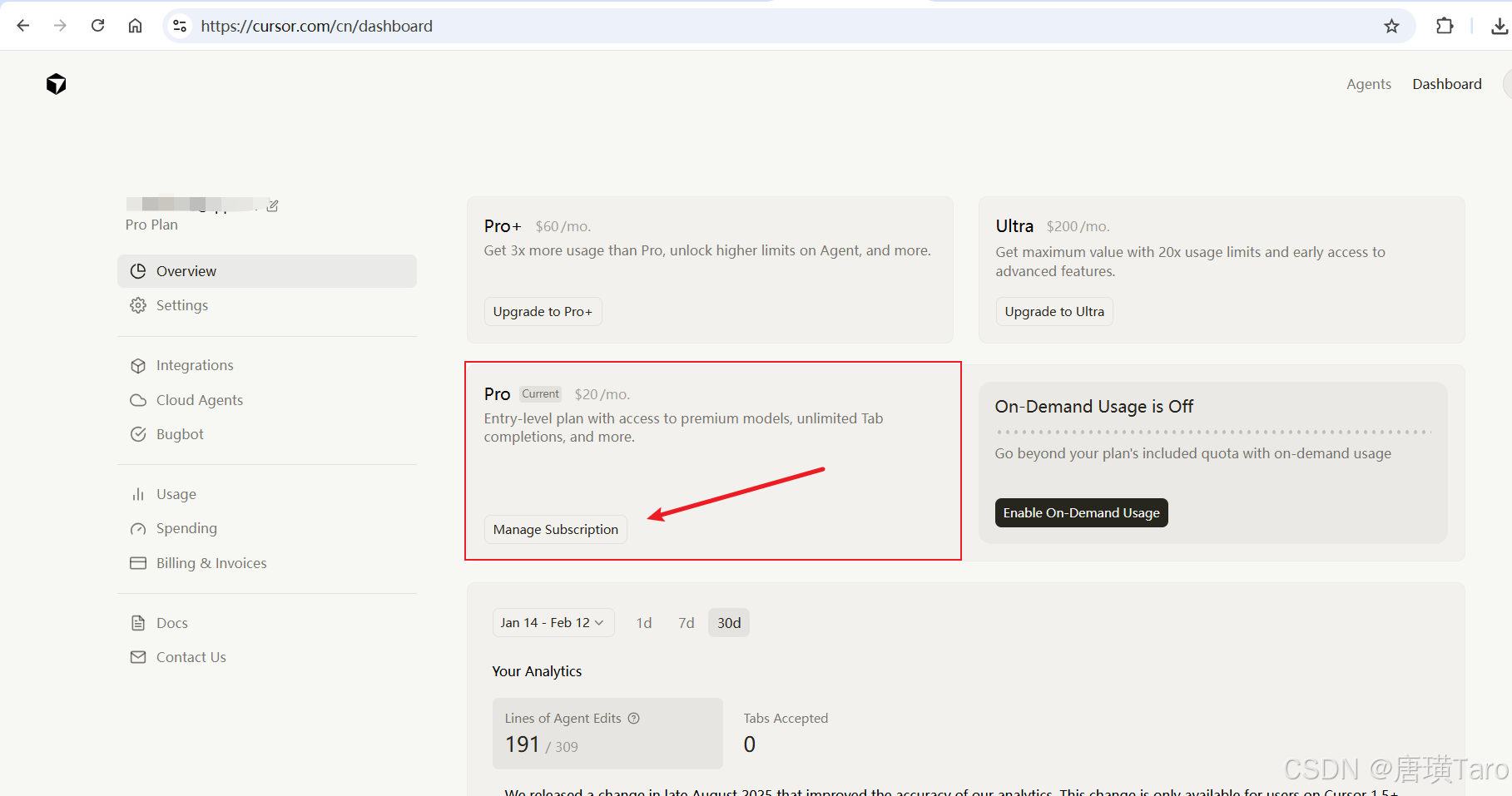Open the browser extensions puzzle icon
The image size is (1512, 796).
[x=1445, y=26]
